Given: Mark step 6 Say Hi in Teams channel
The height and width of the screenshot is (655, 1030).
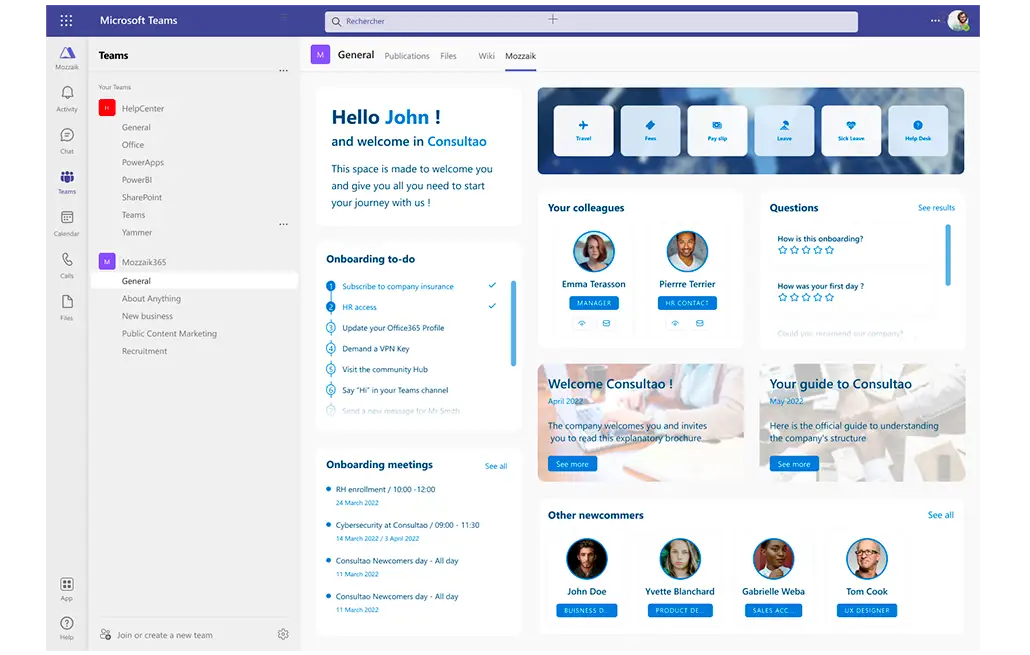Looking at the screenshot, I should click(331, 390).
